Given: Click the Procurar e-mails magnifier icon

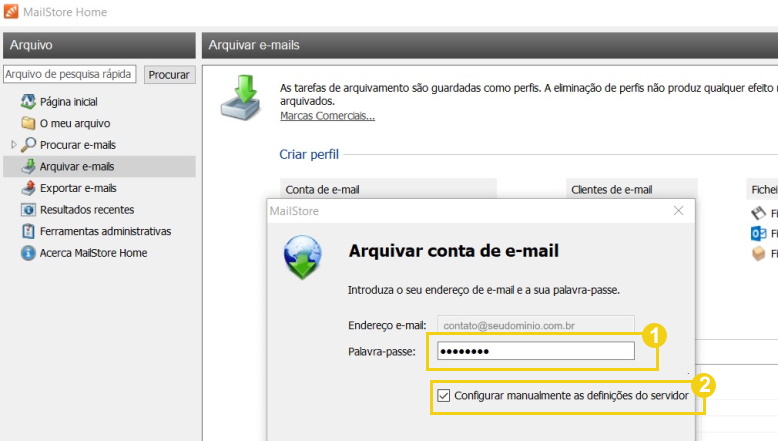Looking at the screenshot, I should tap(28, 144).
